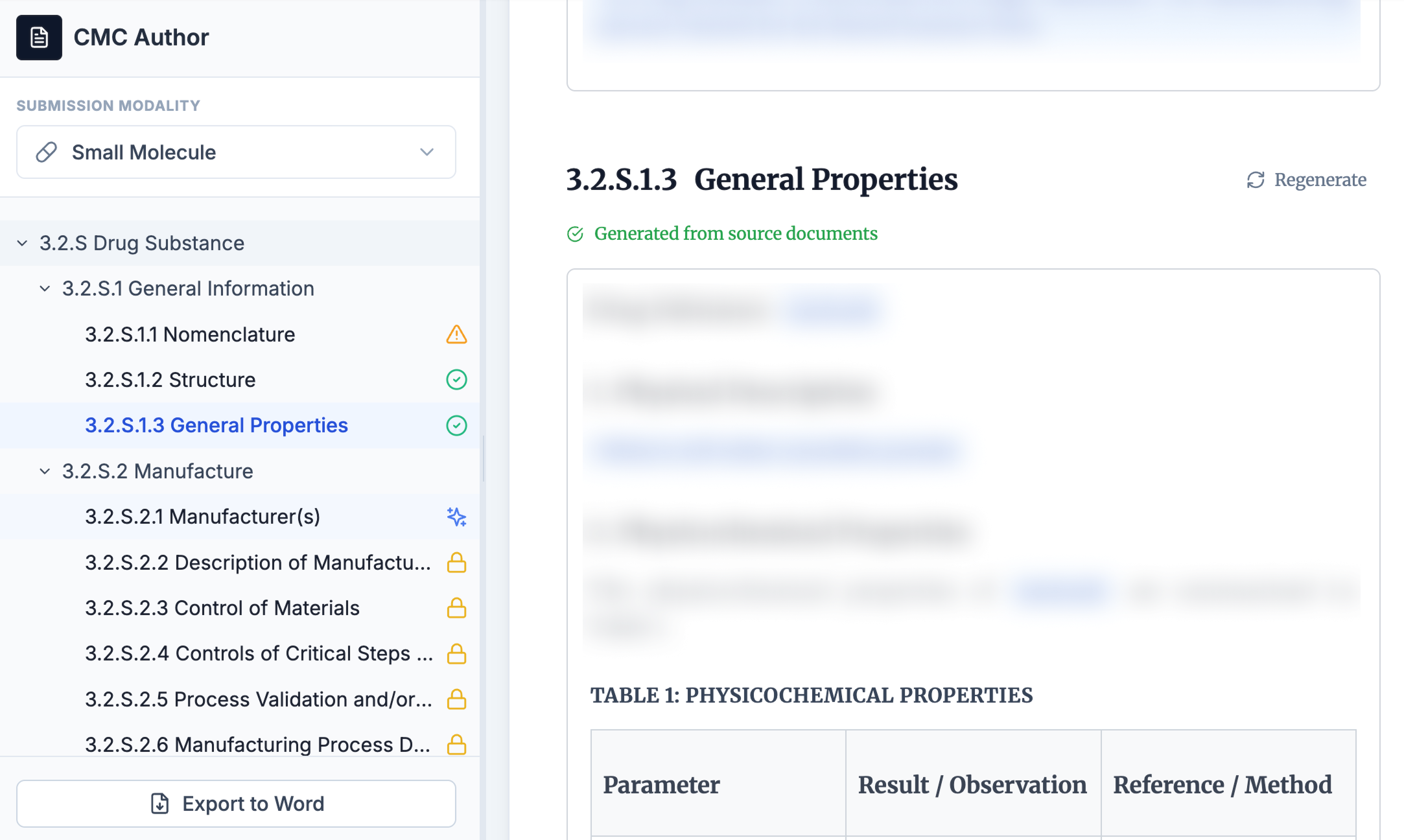Click the CMC Author document logo icon
1404x840 pixels.
coord(39,38)
